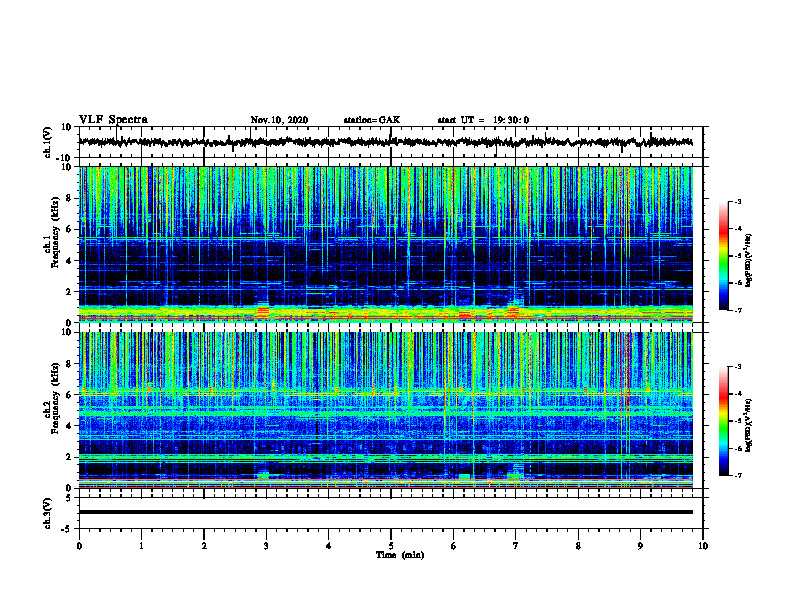Screen dimensions: 792x612
Task: Click inside the ch.1 spectrogram panel
Action: [385, 244]
